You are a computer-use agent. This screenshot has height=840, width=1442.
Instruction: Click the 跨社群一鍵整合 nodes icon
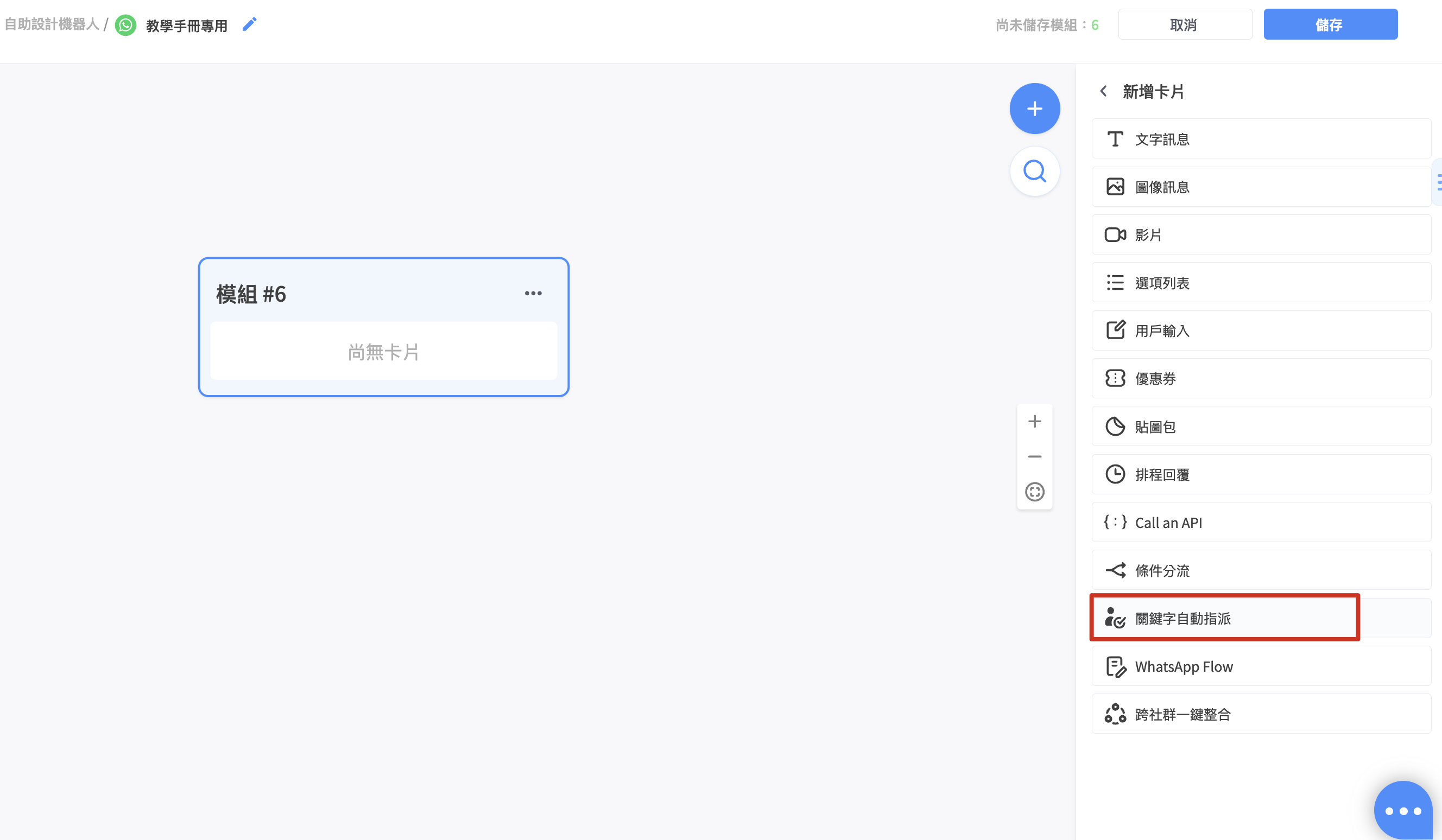1115,714
